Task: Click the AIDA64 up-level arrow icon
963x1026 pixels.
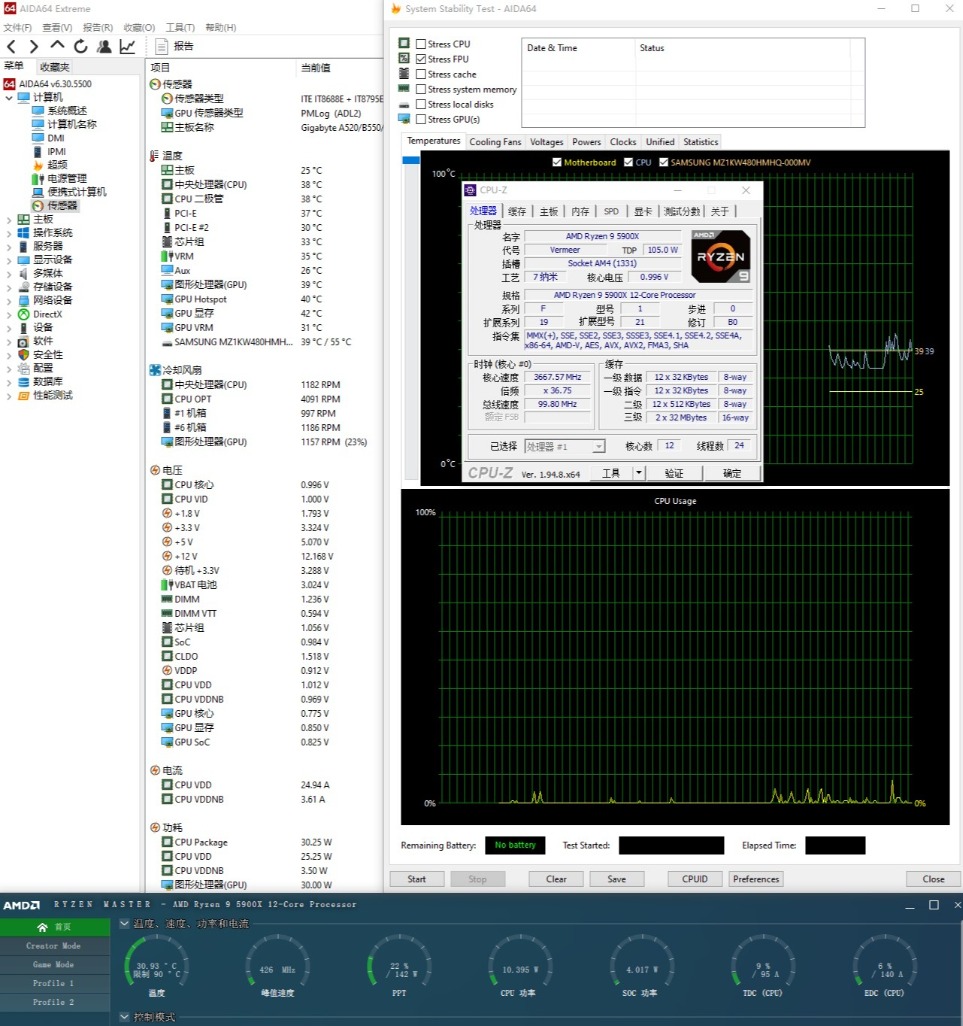Action: (x=58, y=46)
